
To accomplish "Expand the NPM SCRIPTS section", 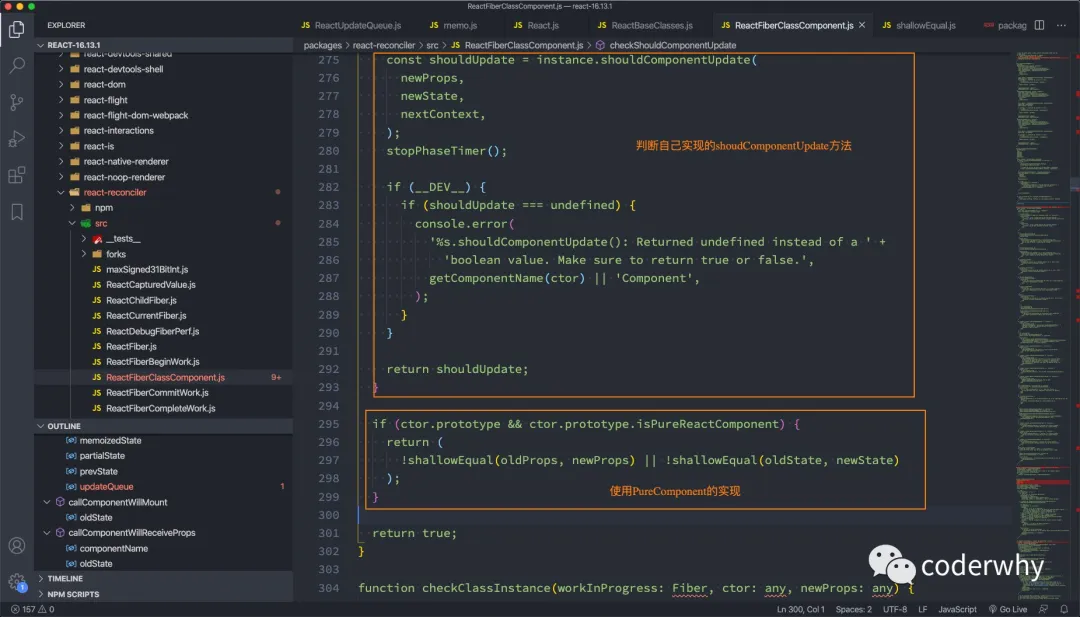I will pos(163,594).
